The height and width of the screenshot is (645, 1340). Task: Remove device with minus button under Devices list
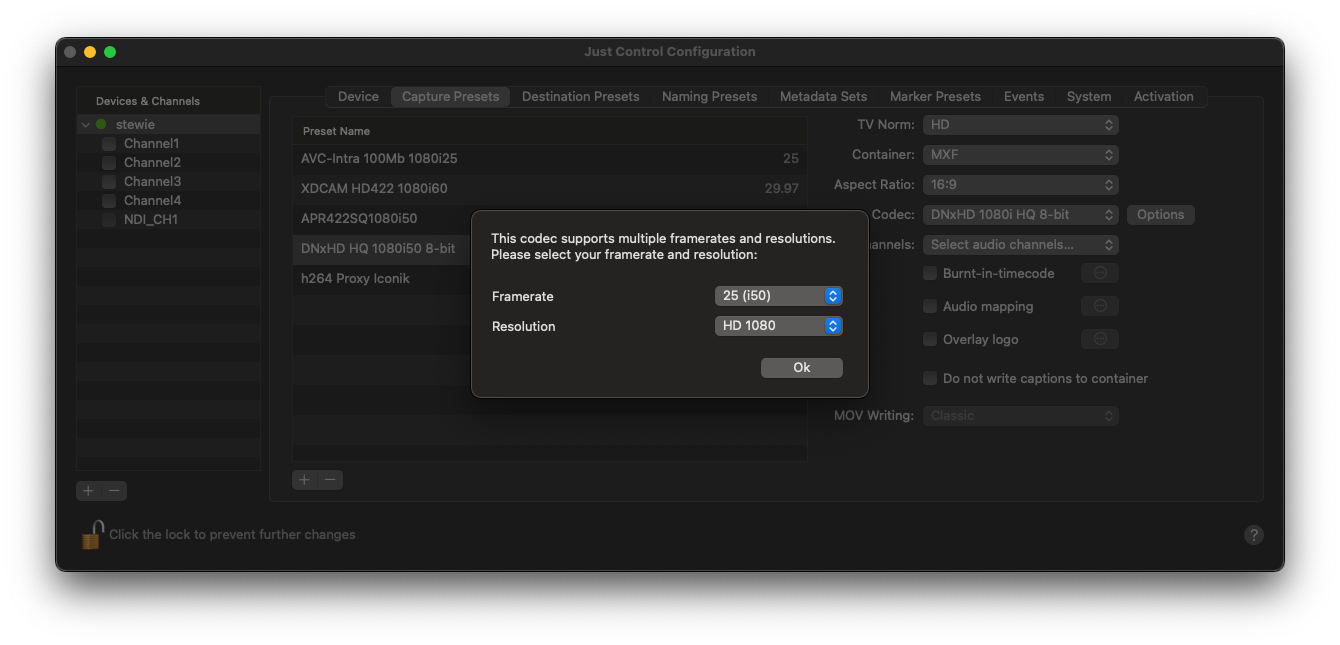(114, 491)
